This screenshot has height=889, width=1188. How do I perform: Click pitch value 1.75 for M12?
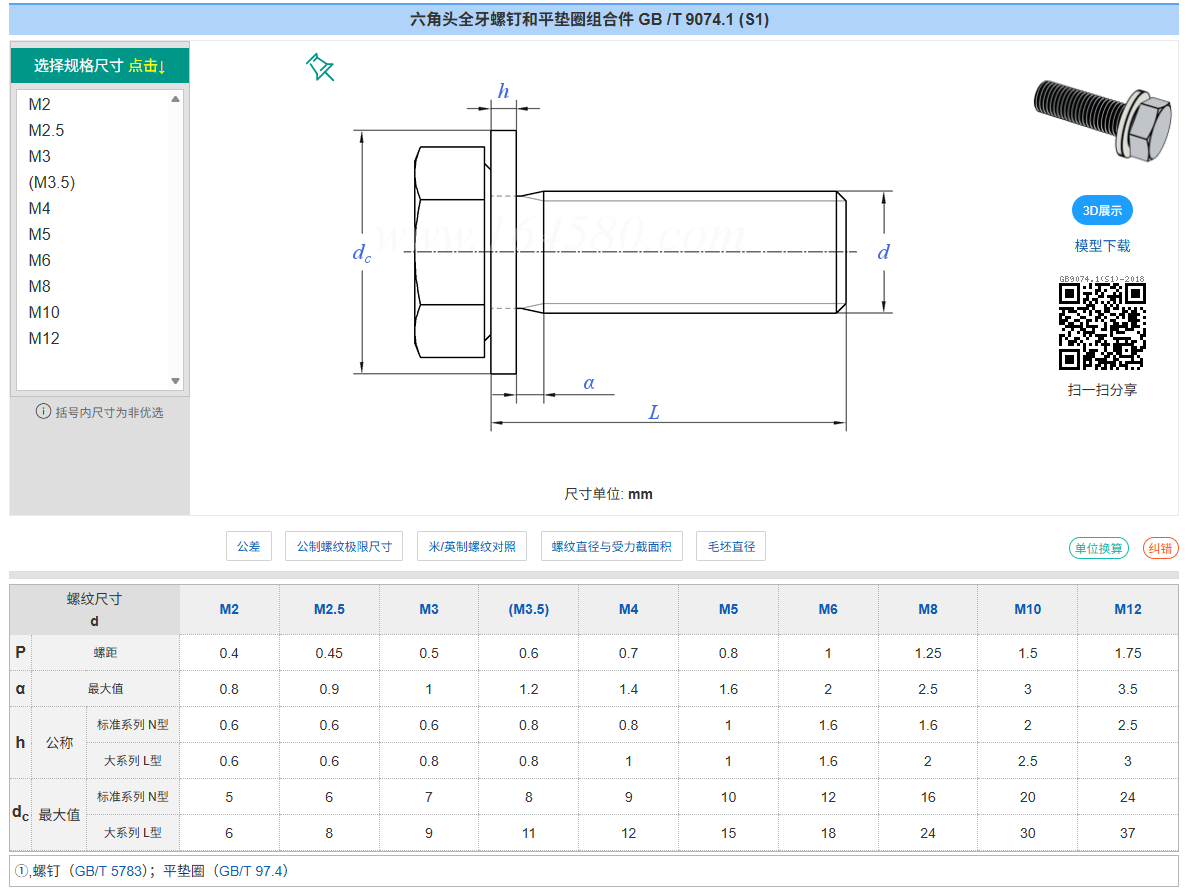coord(1127,653)
